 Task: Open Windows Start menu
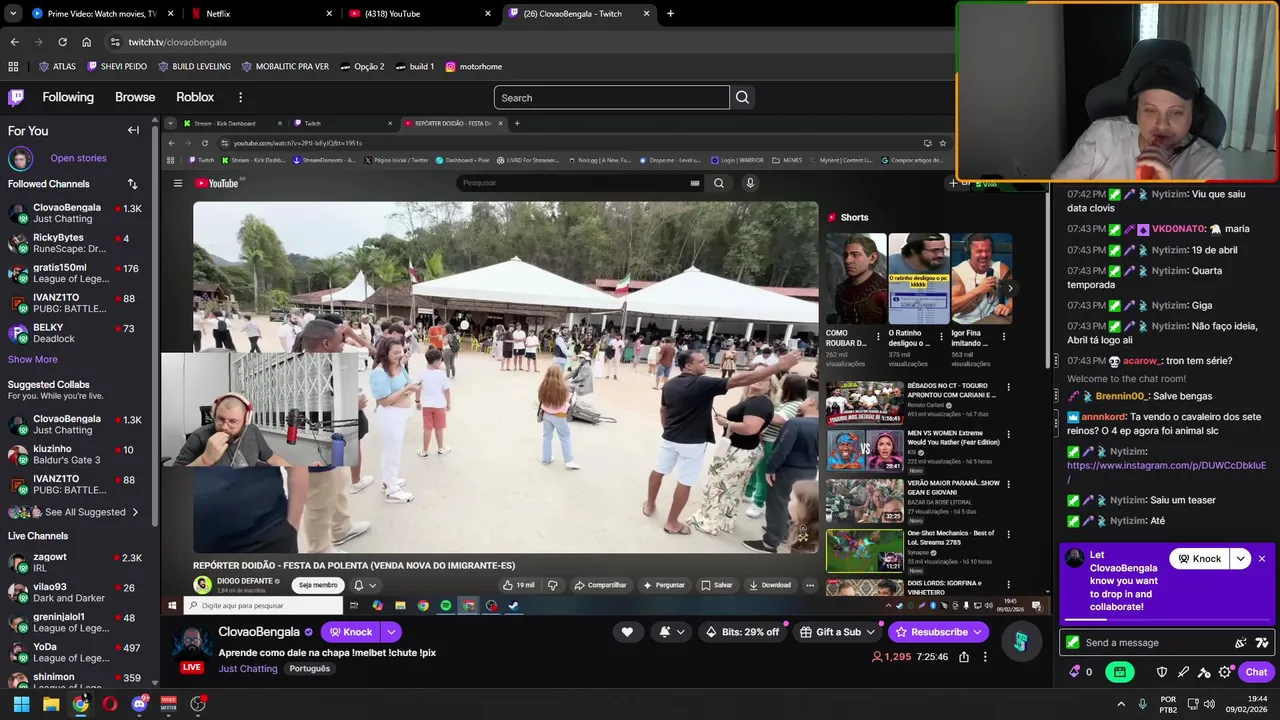(21, 703)
